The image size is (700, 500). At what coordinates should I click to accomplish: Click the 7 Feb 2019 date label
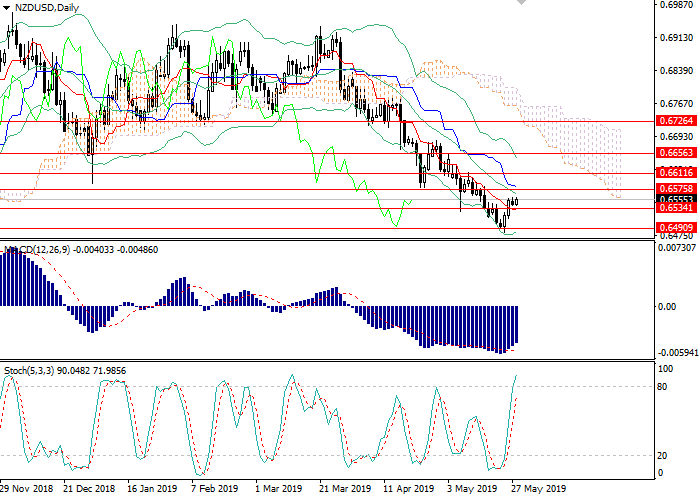[x=214, y=490]
